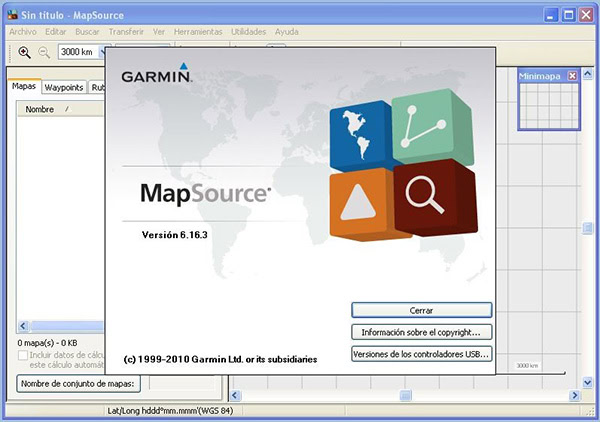The height and width of the screenshot is (422, 600).
Task: Click the map list left scroll arrow
Action: (23, 326)
